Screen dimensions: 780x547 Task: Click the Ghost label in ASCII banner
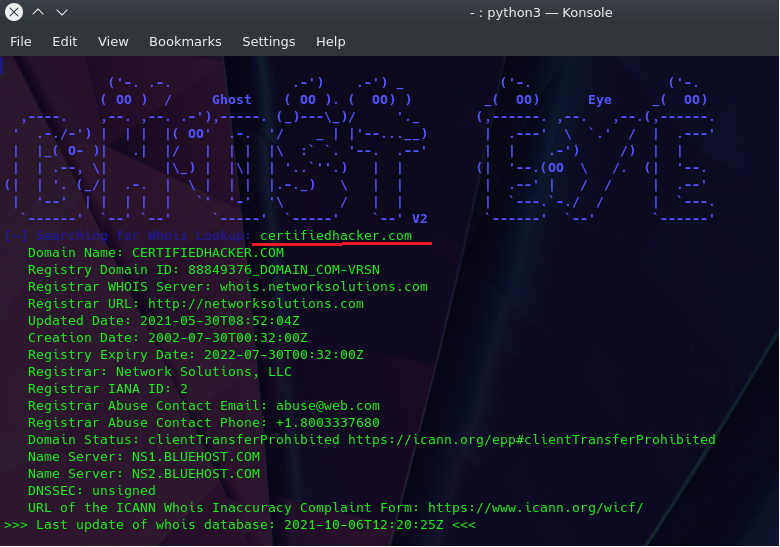[x=232, y=99]
